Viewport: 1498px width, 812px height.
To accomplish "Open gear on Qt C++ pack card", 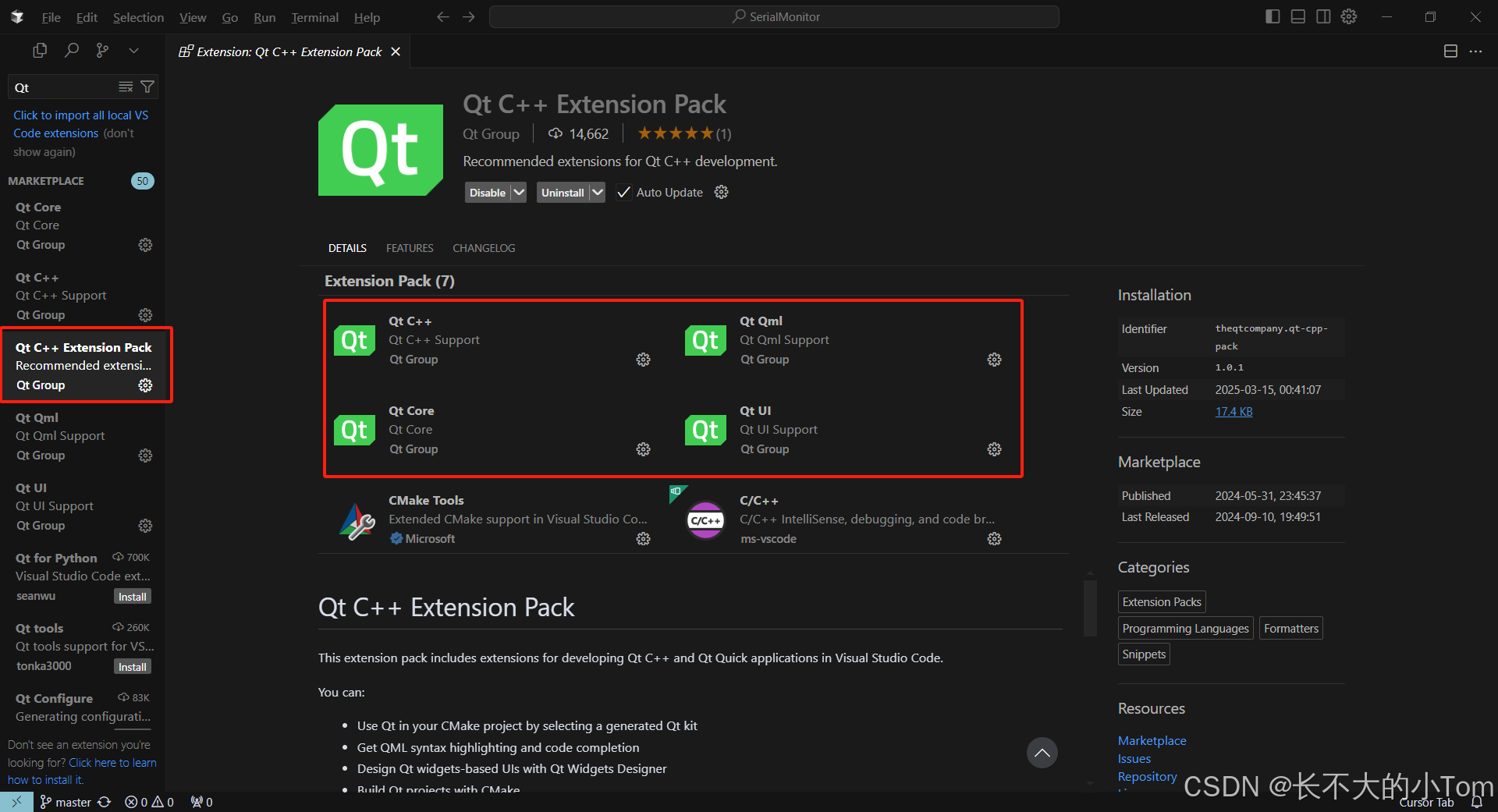I will pos(643,360).
